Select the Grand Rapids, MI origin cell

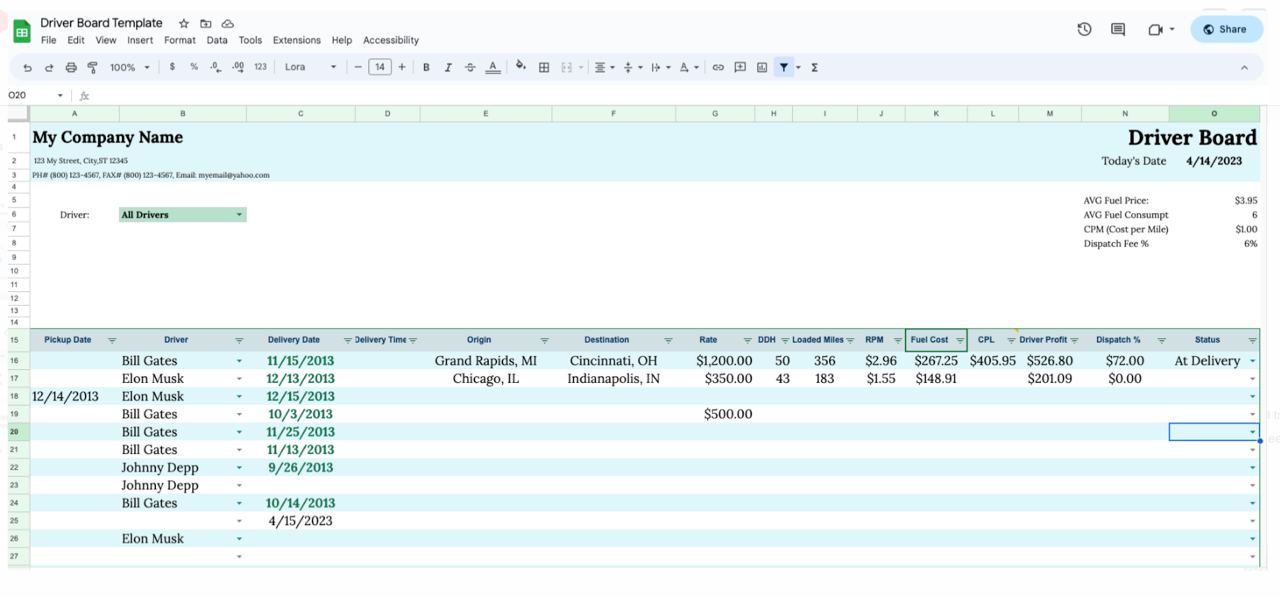coord(485,361)
